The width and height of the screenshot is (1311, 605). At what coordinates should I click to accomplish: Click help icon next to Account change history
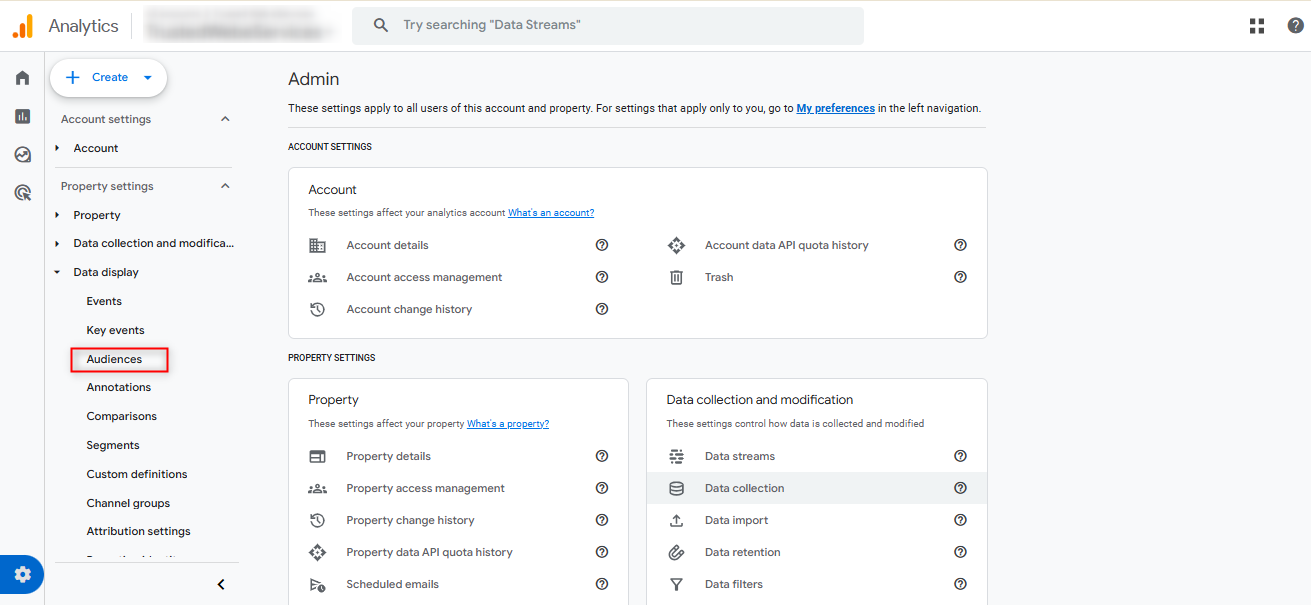(x=602, y=309)
